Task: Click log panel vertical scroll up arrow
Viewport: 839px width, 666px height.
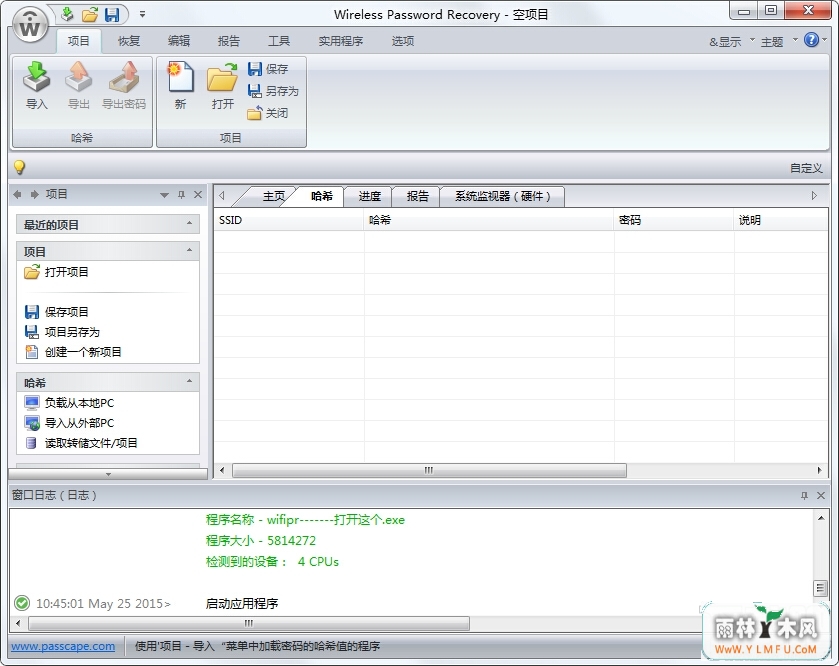Action: [x=821, y=518]
